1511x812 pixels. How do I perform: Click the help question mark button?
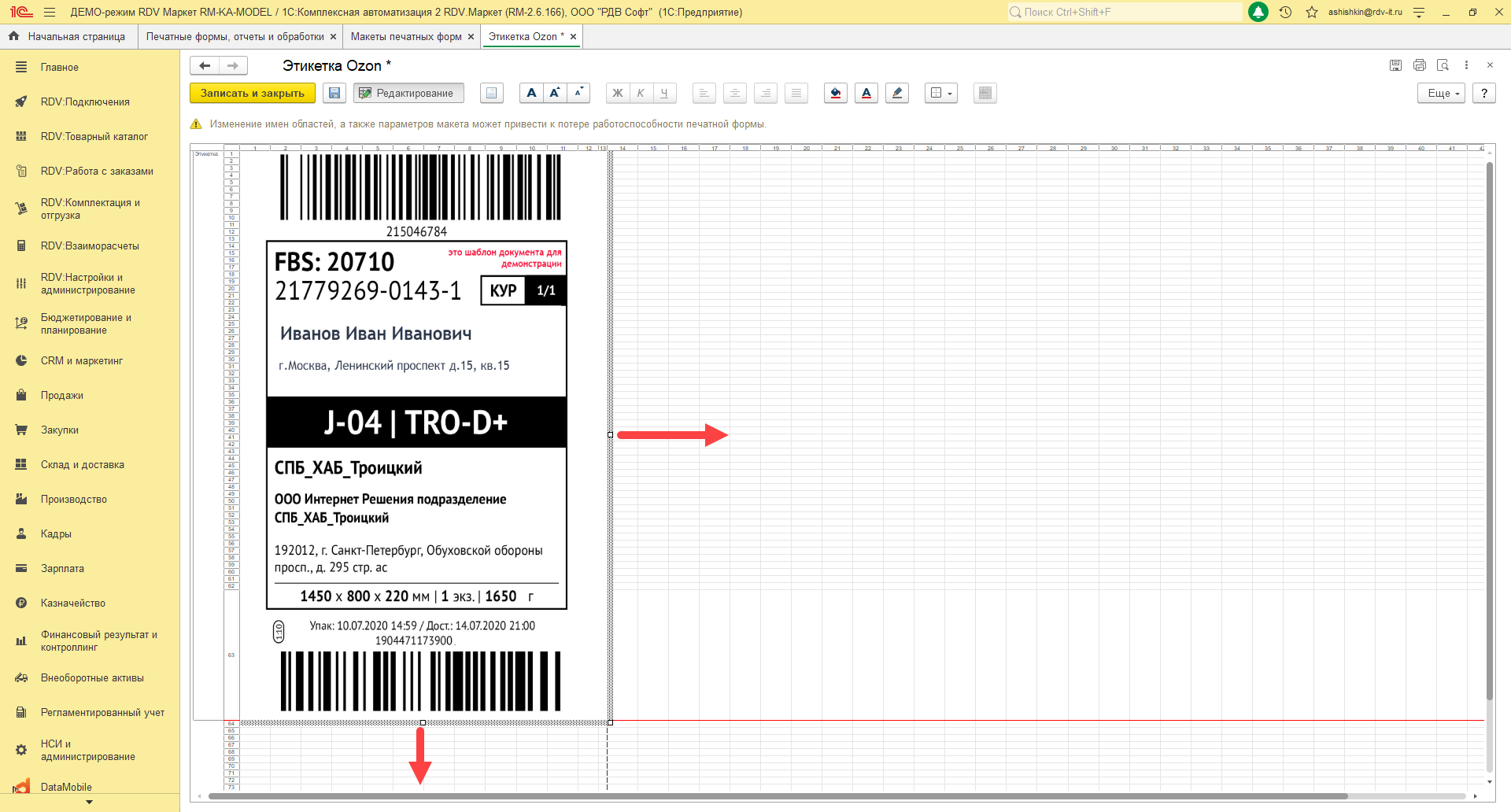(1483, 93)
